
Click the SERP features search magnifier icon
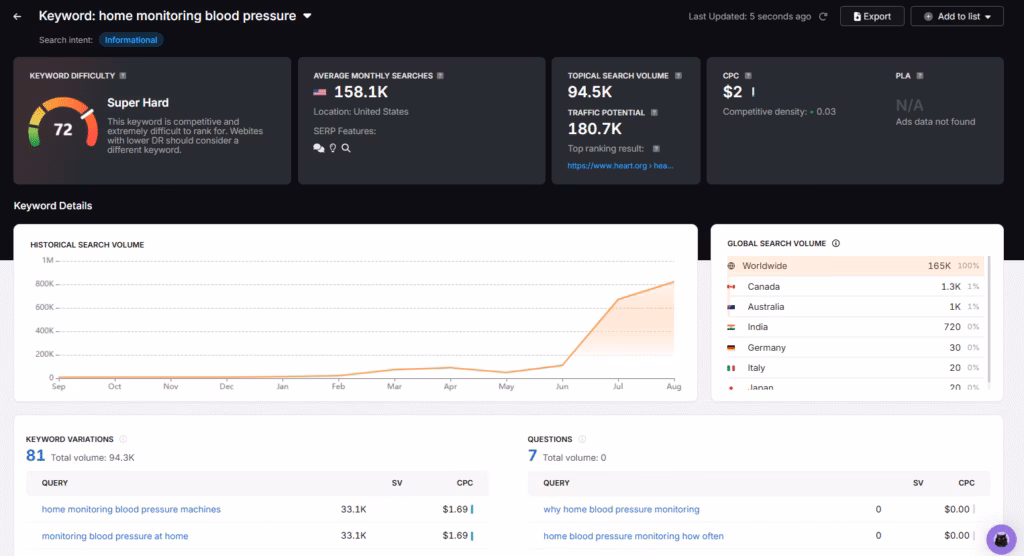tap(346, 148)
